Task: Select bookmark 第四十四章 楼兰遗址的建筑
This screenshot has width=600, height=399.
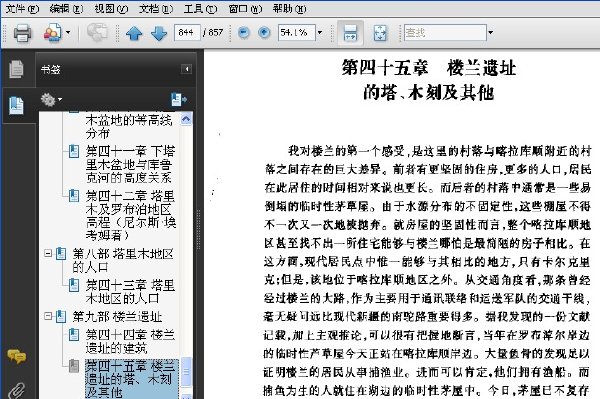Action: tap(130, 341)
